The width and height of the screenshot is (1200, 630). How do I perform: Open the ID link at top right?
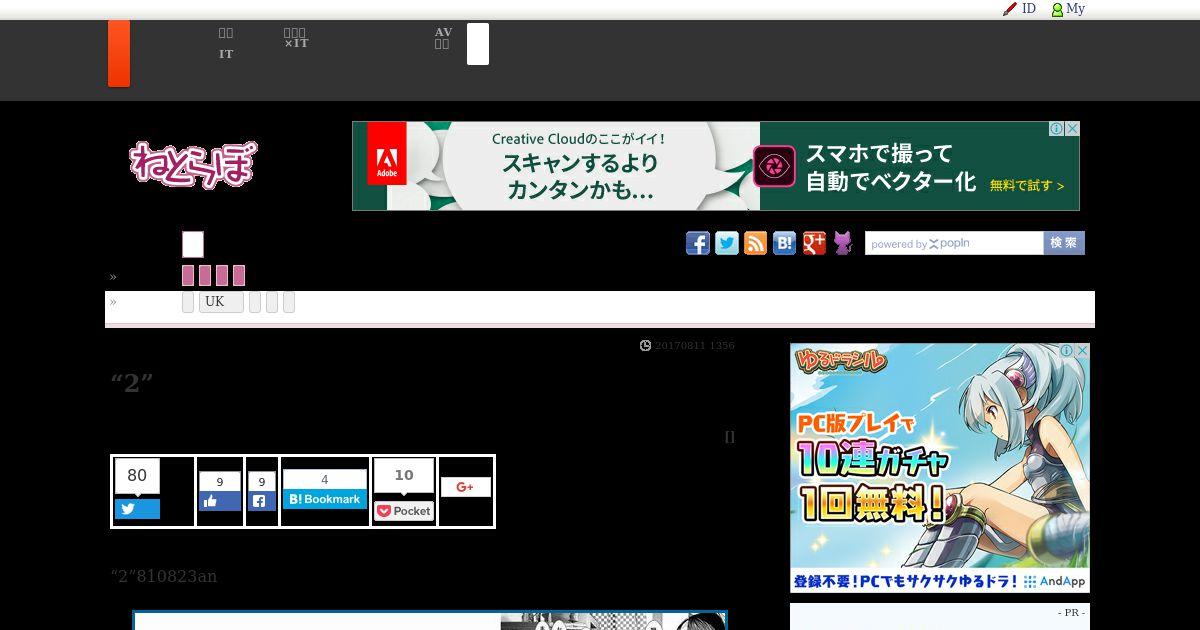click(1029, 9)
